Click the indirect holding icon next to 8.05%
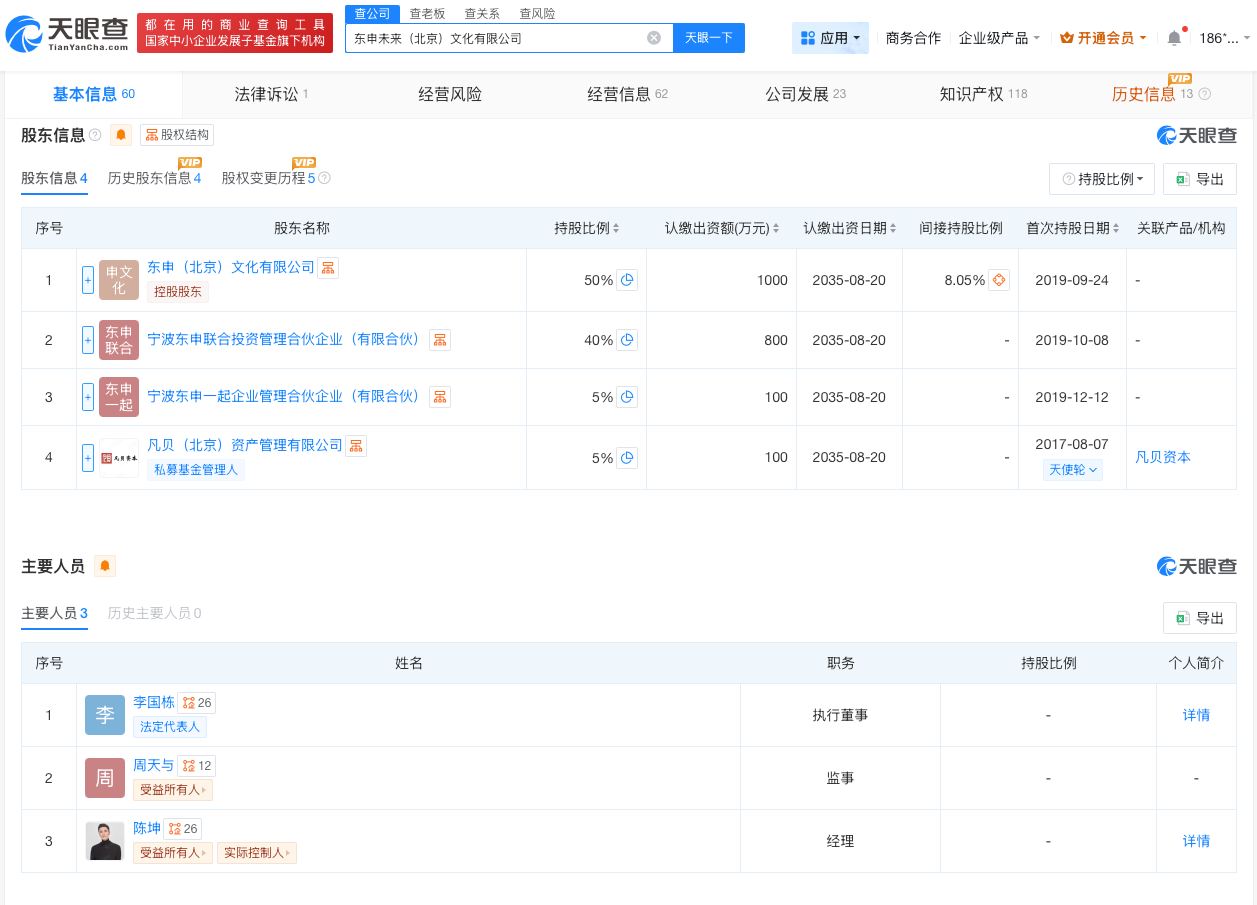 997,280
